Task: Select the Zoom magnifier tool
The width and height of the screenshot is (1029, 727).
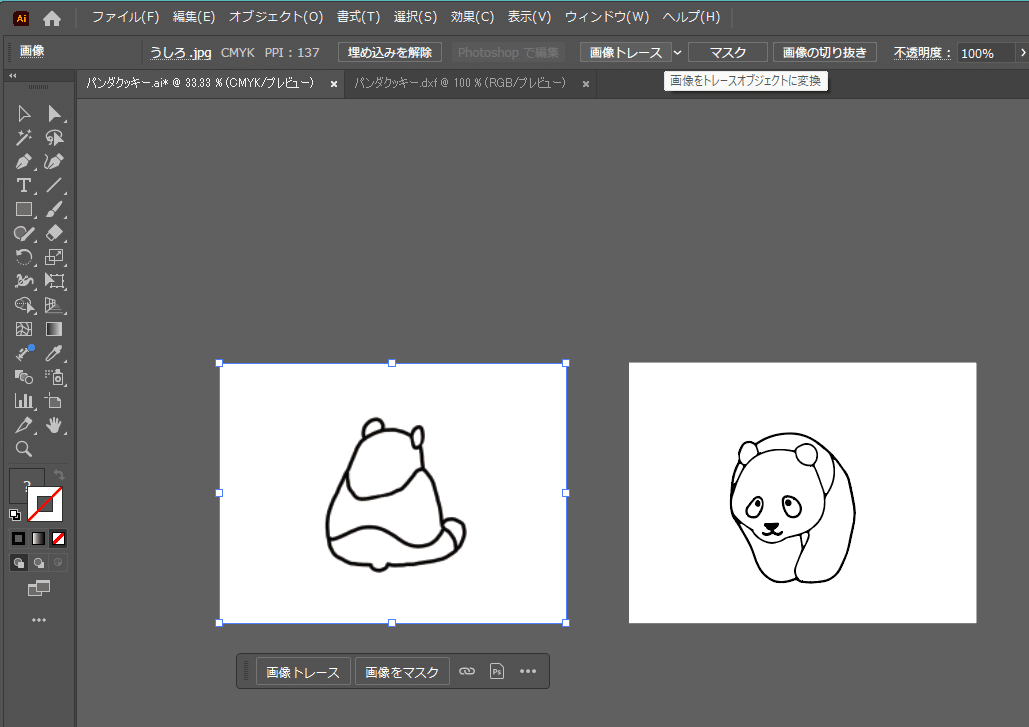Action: tap(24, 449)
